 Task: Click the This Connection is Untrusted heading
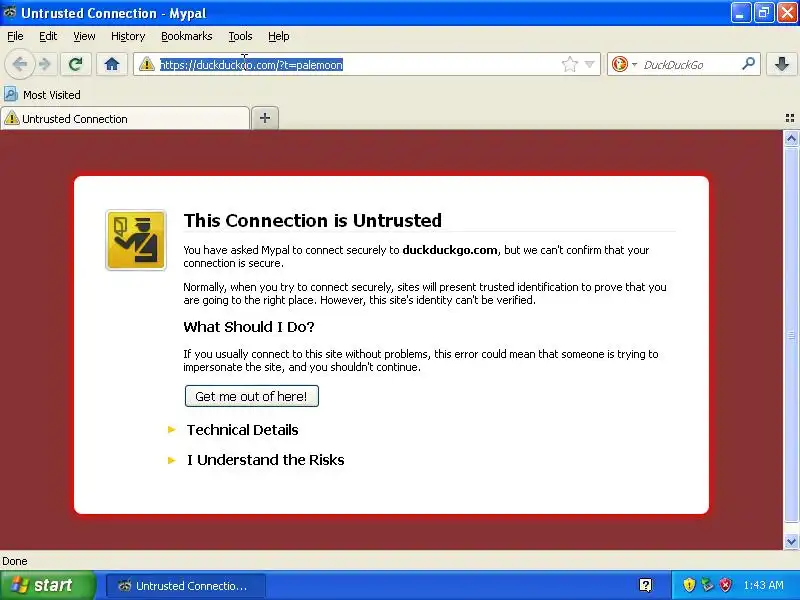click(313, 220)
